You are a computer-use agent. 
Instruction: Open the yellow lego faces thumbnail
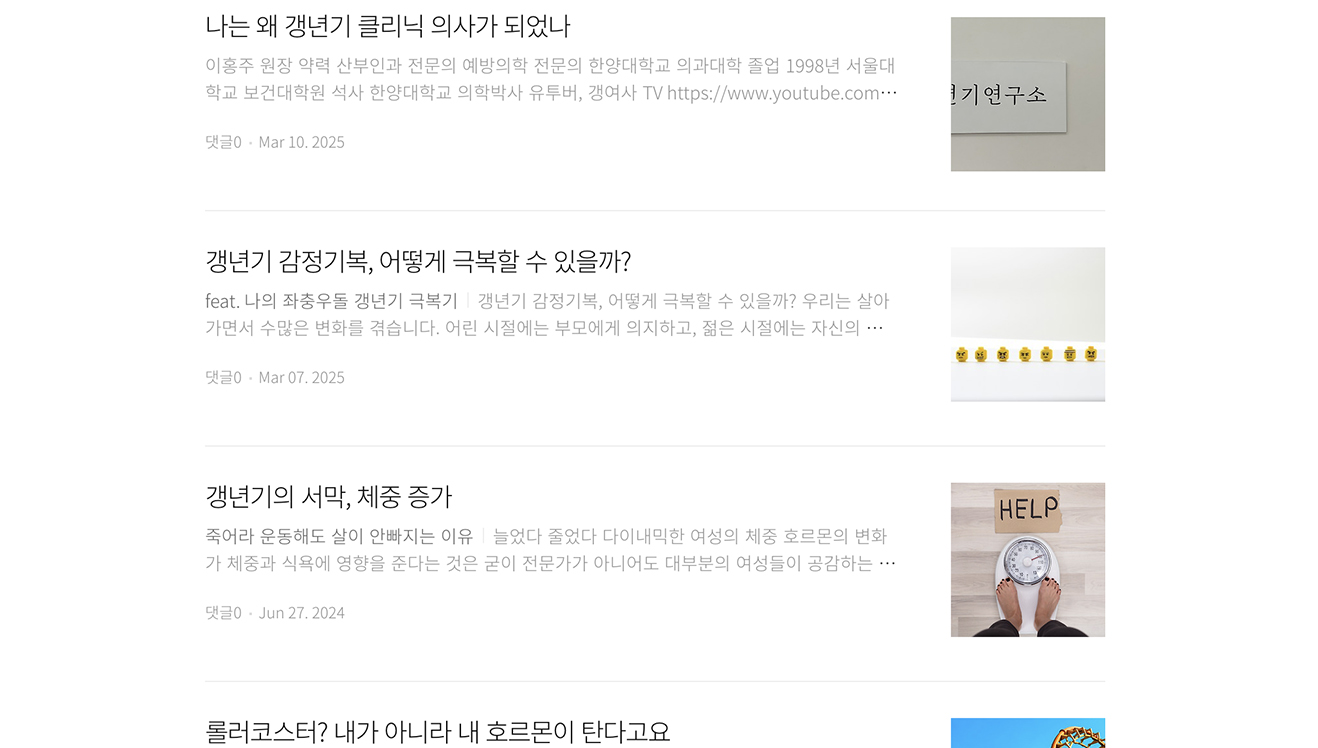(1027, 324)
